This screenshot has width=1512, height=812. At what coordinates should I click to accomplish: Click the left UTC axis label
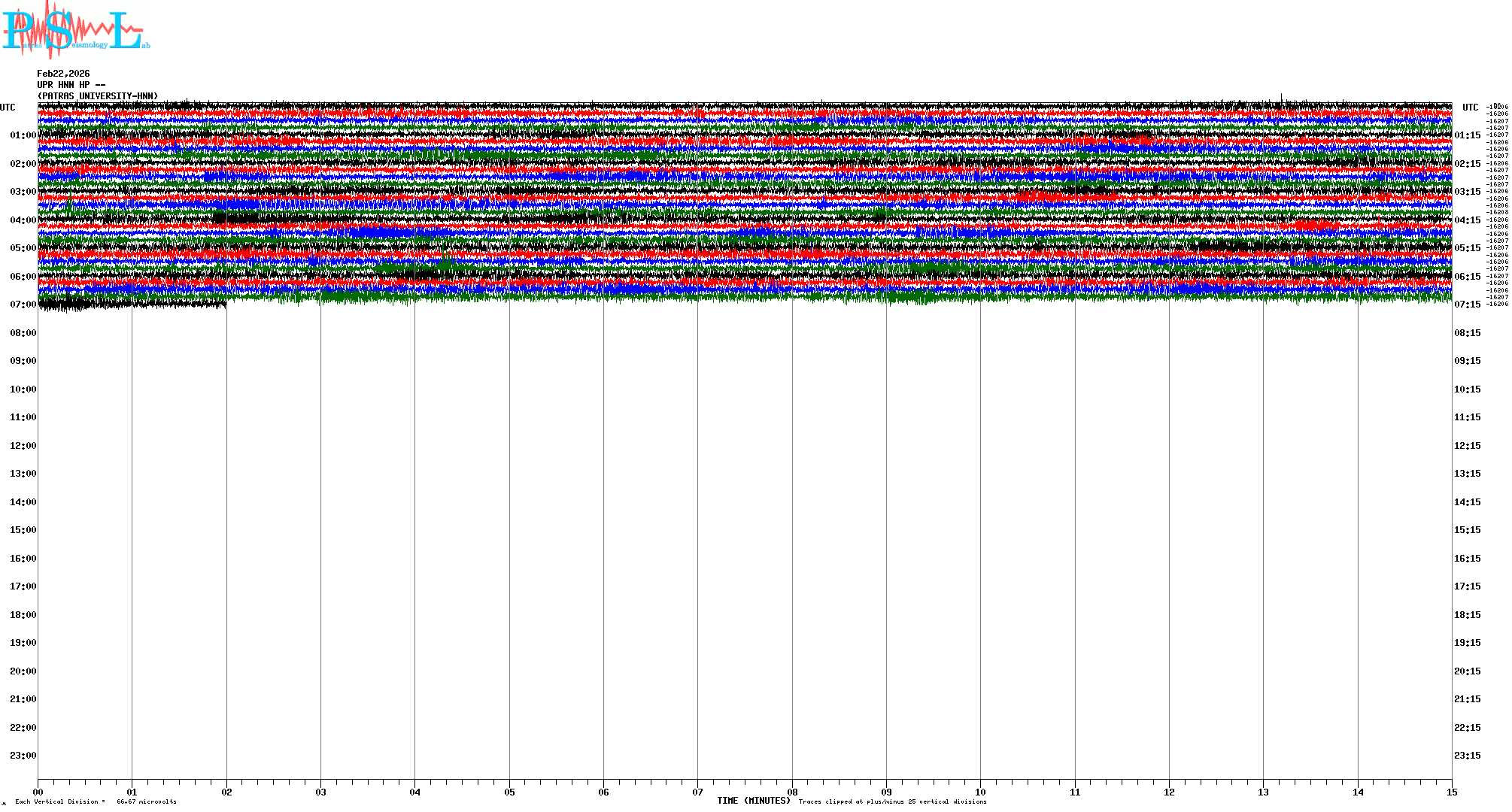8,108
